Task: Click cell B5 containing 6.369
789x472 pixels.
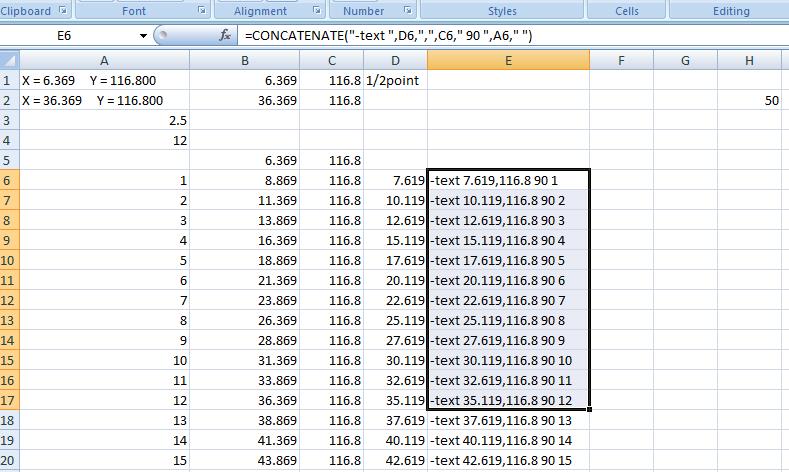Action: 245,160
